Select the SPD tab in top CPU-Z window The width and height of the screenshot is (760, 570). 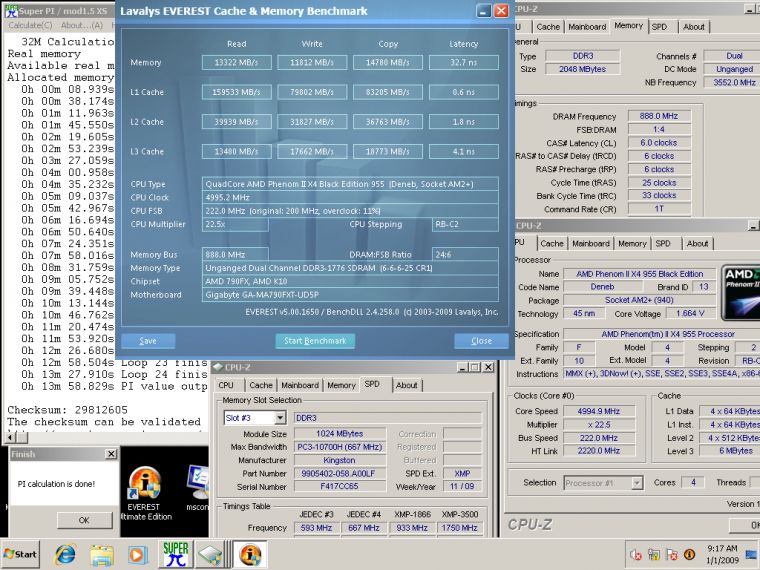click(659, 27)
